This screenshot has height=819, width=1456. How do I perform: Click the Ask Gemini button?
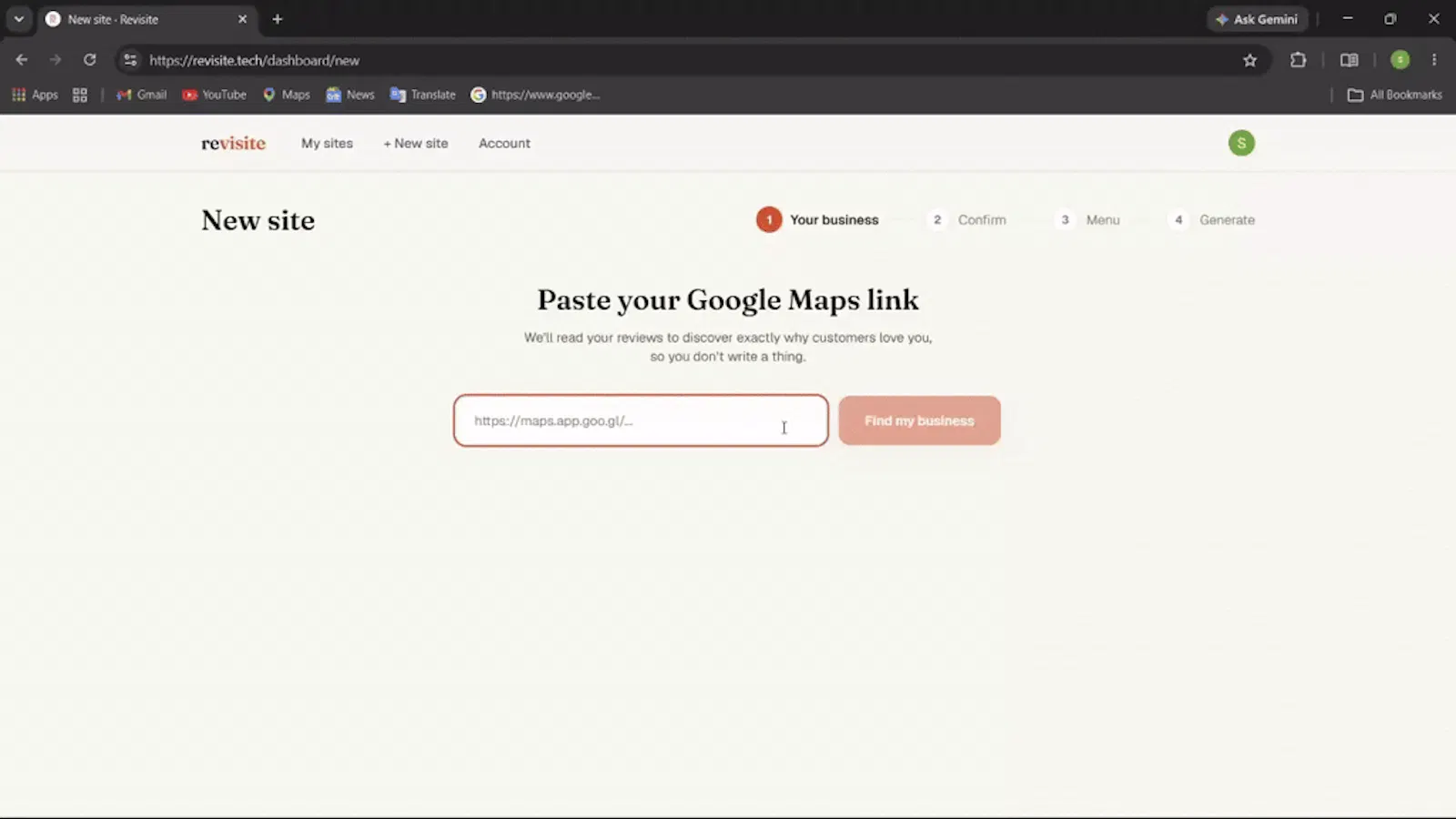coord(1258,19)
